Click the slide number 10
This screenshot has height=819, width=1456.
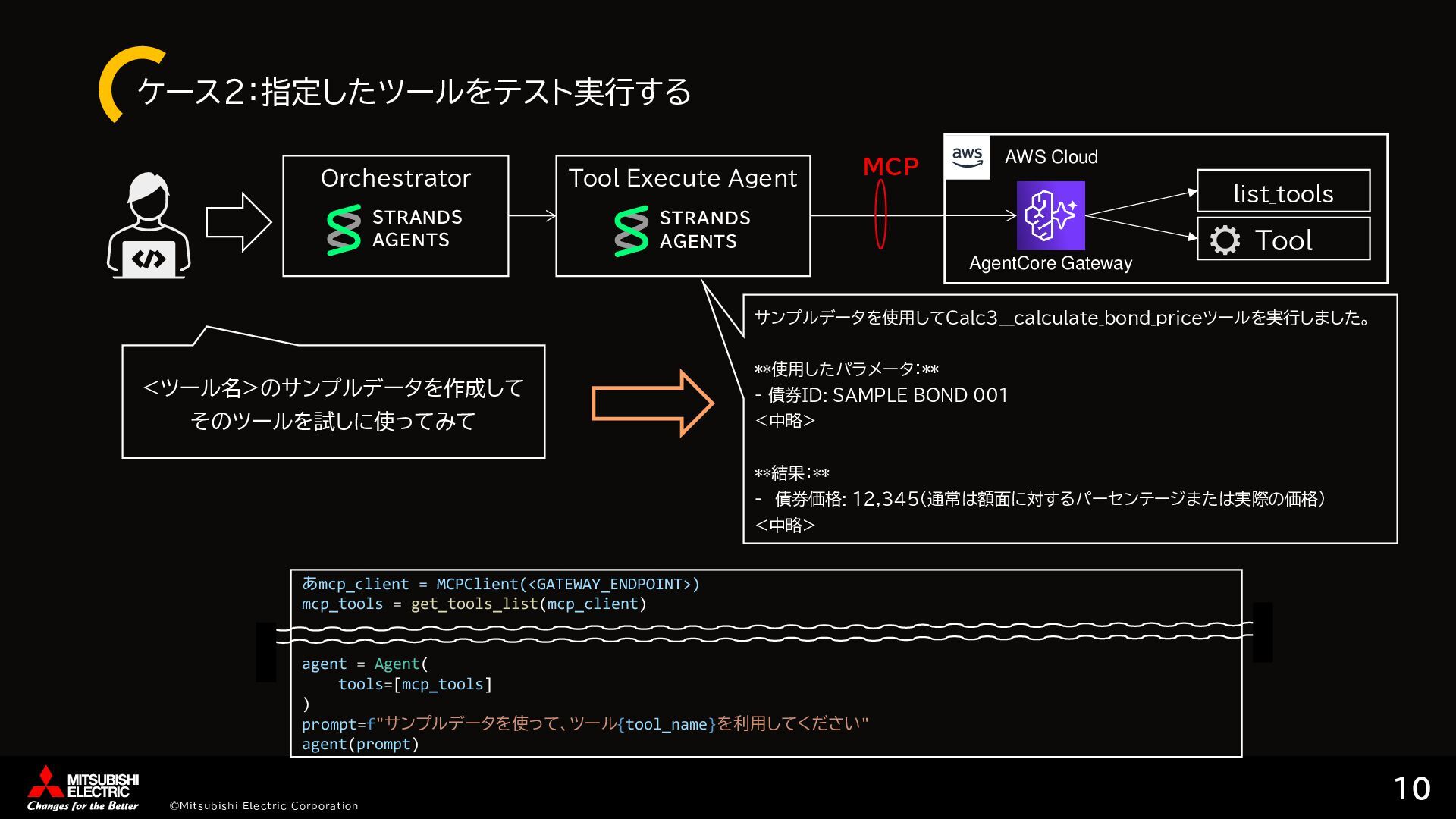pos(1411,789)
